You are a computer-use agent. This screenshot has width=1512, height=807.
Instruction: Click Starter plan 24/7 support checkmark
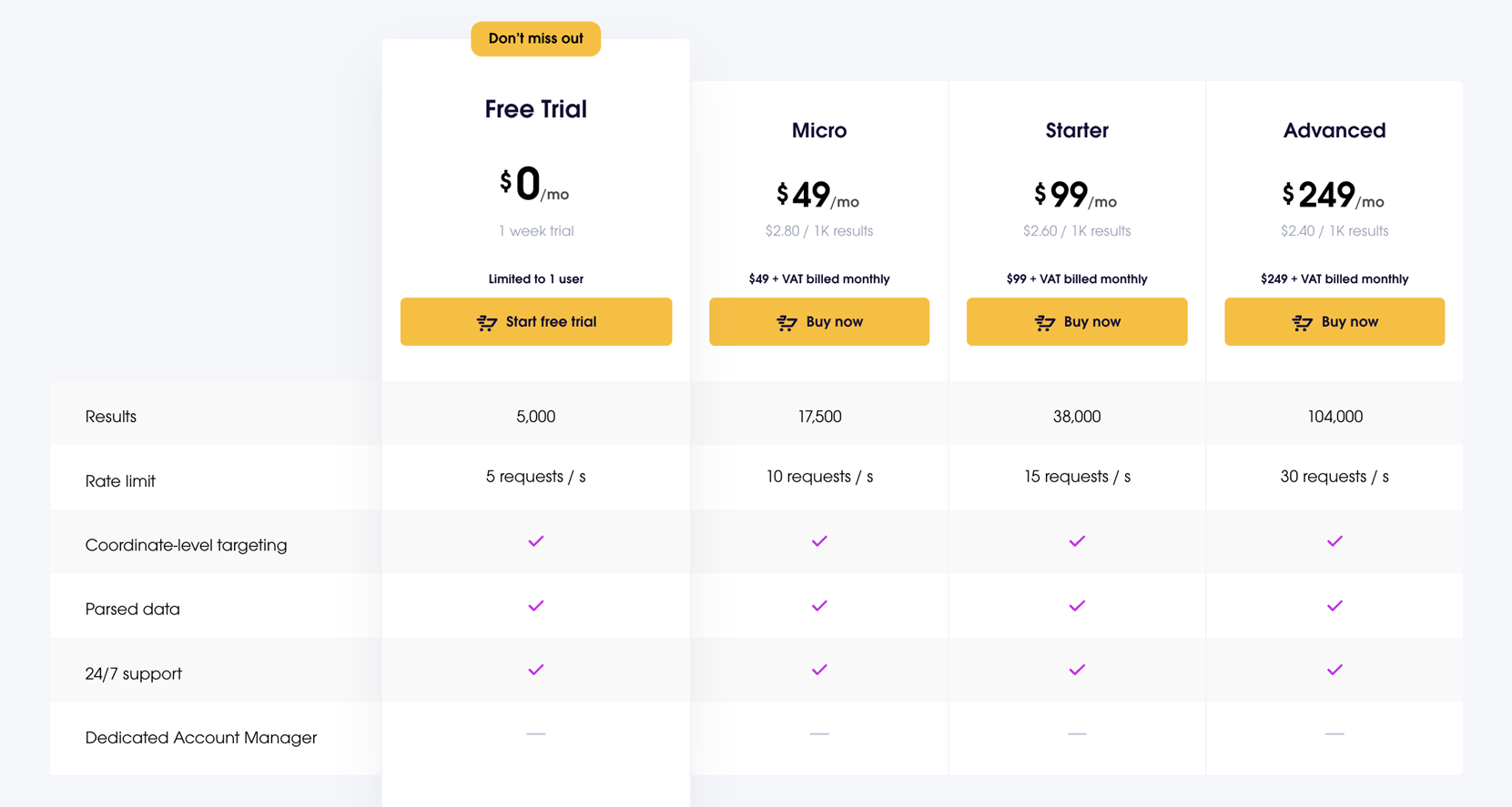coord(1077,670)
